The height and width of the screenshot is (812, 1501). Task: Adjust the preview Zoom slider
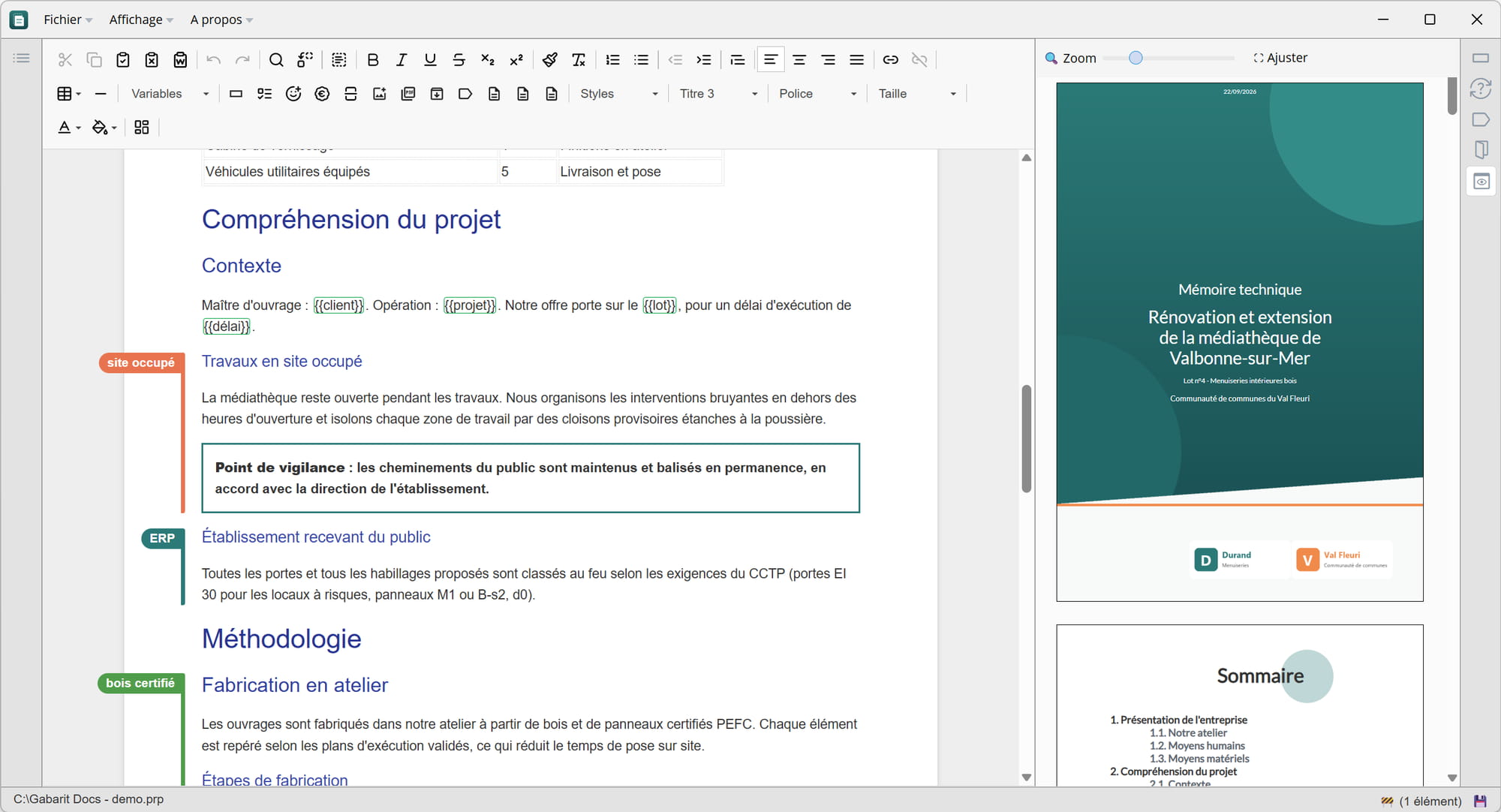pyautogui.click(x=1136, y=58)
